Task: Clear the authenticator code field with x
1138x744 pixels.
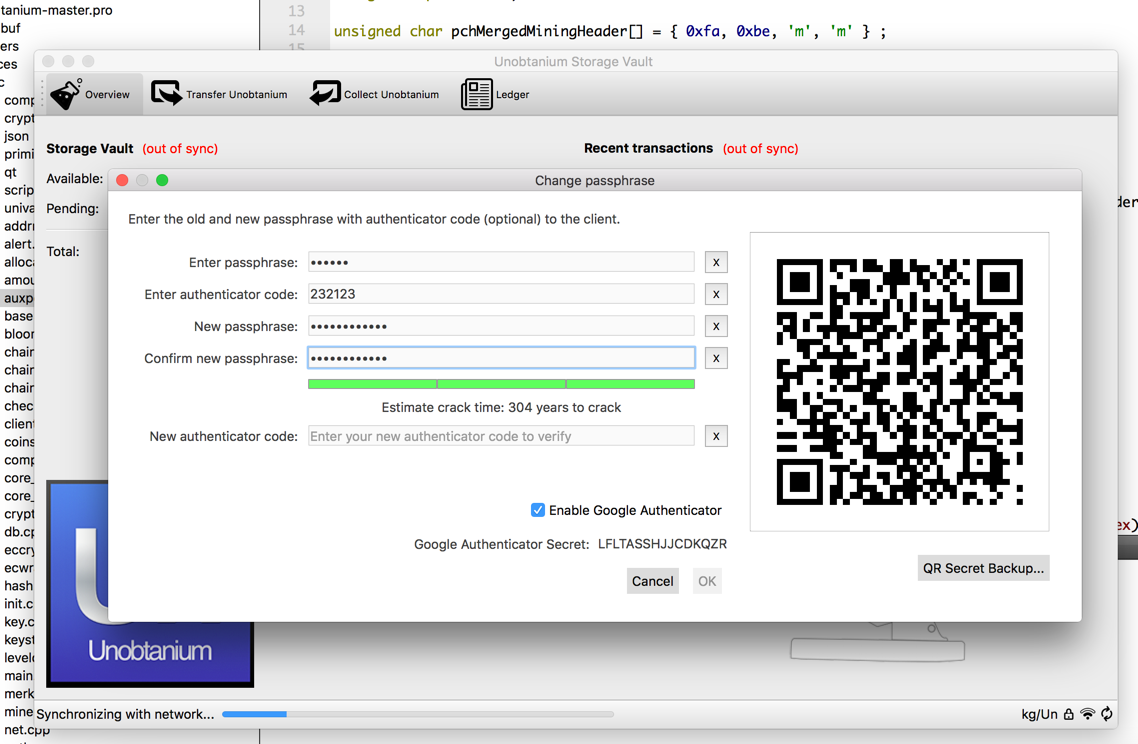Action: 716,294
